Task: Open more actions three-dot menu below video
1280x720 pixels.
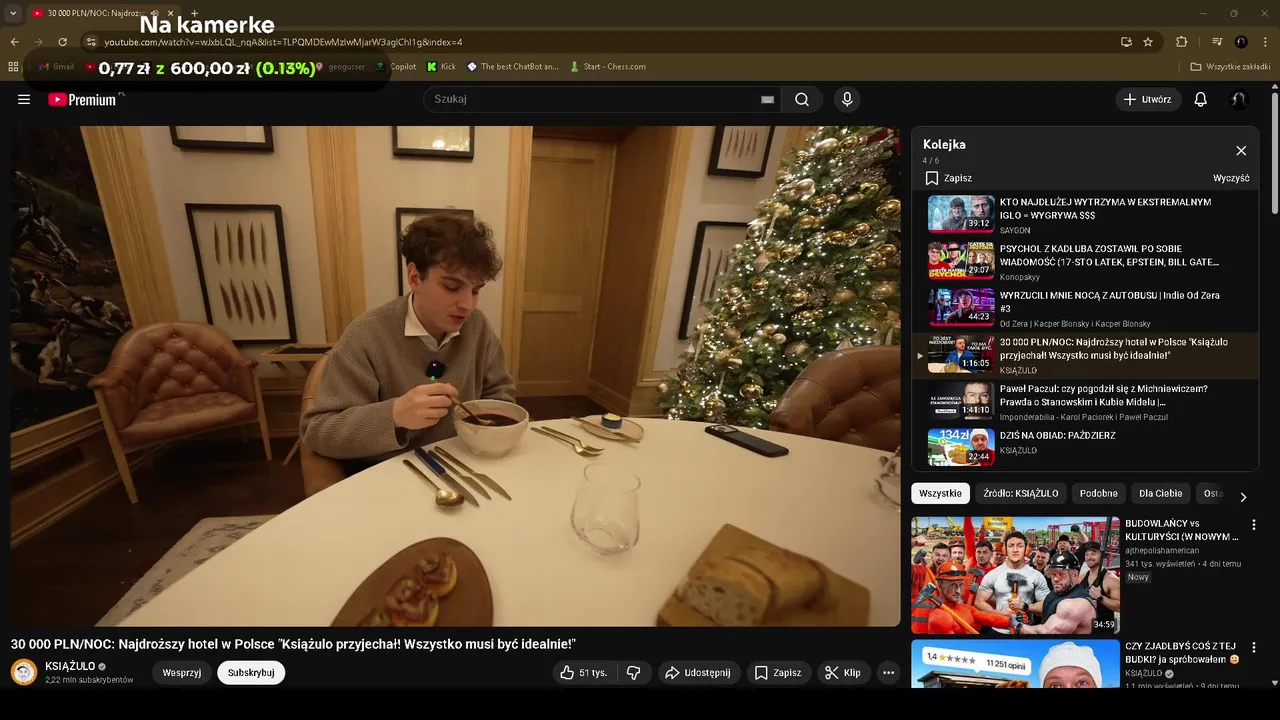Action: tap(888, 673)
